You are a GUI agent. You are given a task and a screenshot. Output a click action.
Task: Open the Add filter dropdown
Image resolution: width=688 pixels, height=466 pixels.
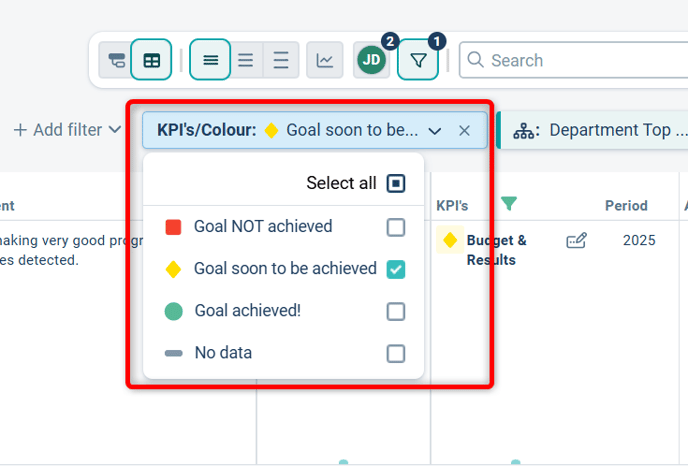click(67, 130)
